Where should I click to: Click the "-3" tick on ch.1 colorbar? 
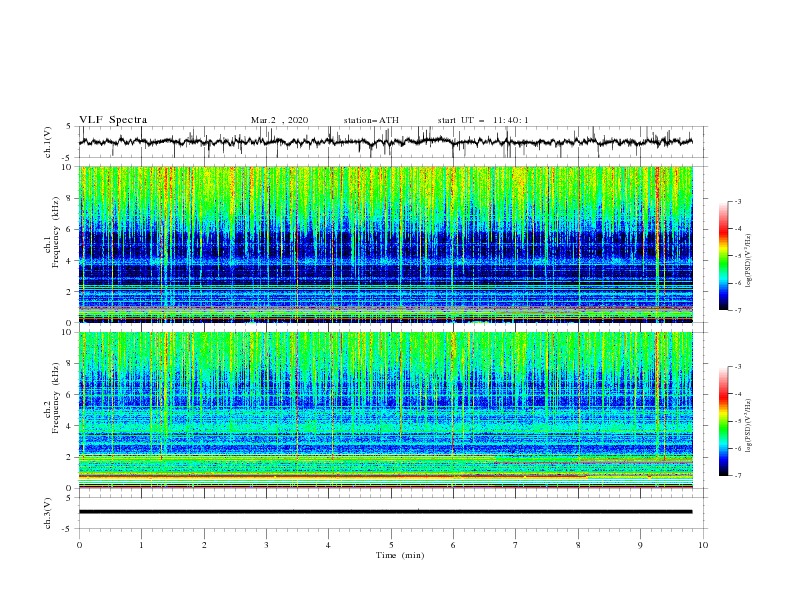737,201
